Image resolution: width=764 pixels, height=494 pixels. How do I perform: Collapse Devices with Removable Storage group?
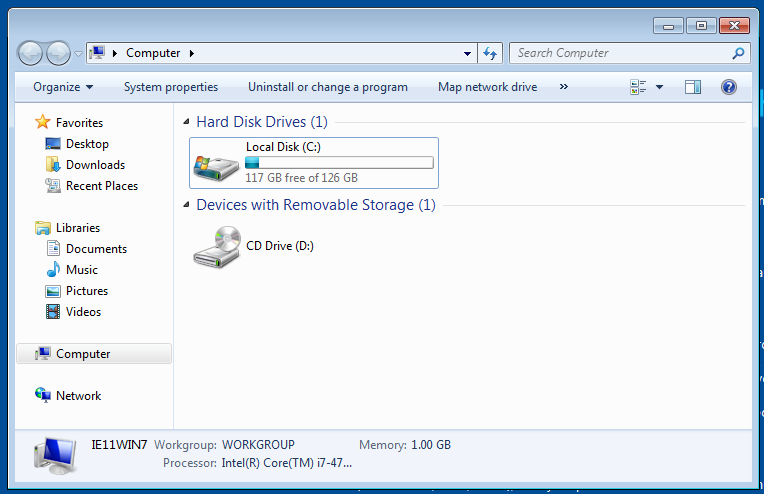coord(186,205)
